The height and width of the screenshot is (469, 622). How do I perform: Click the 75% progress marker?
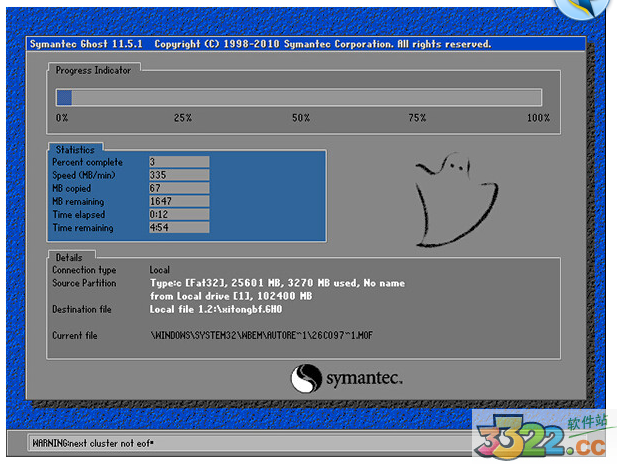click(417, 118)
